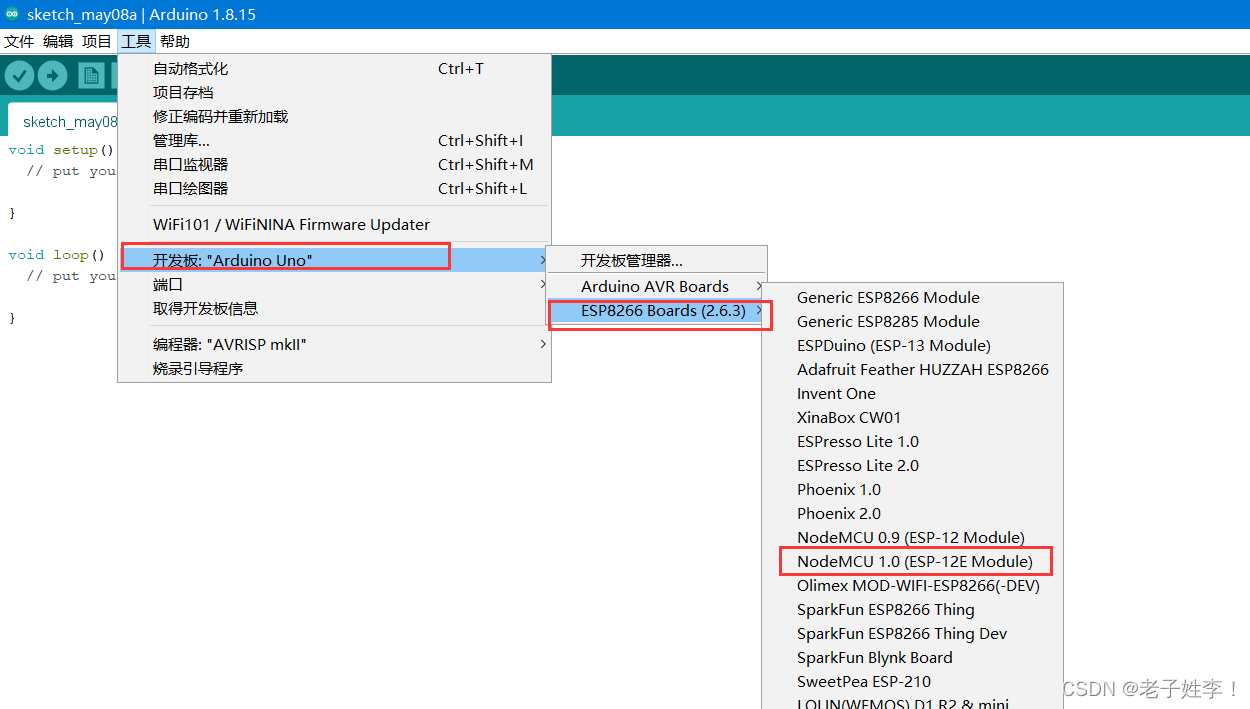
Task: Select the Phoenix 1.0 board
Action: click(912, 489)
